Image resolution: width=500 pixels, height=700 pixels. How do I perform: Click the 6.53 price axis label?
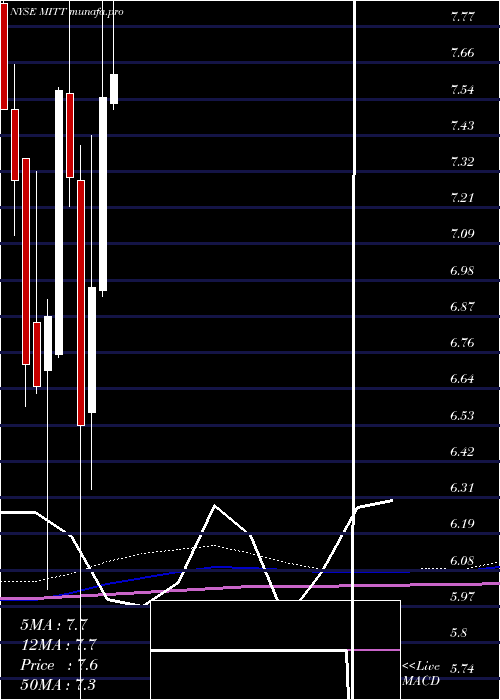coord(462,416)
